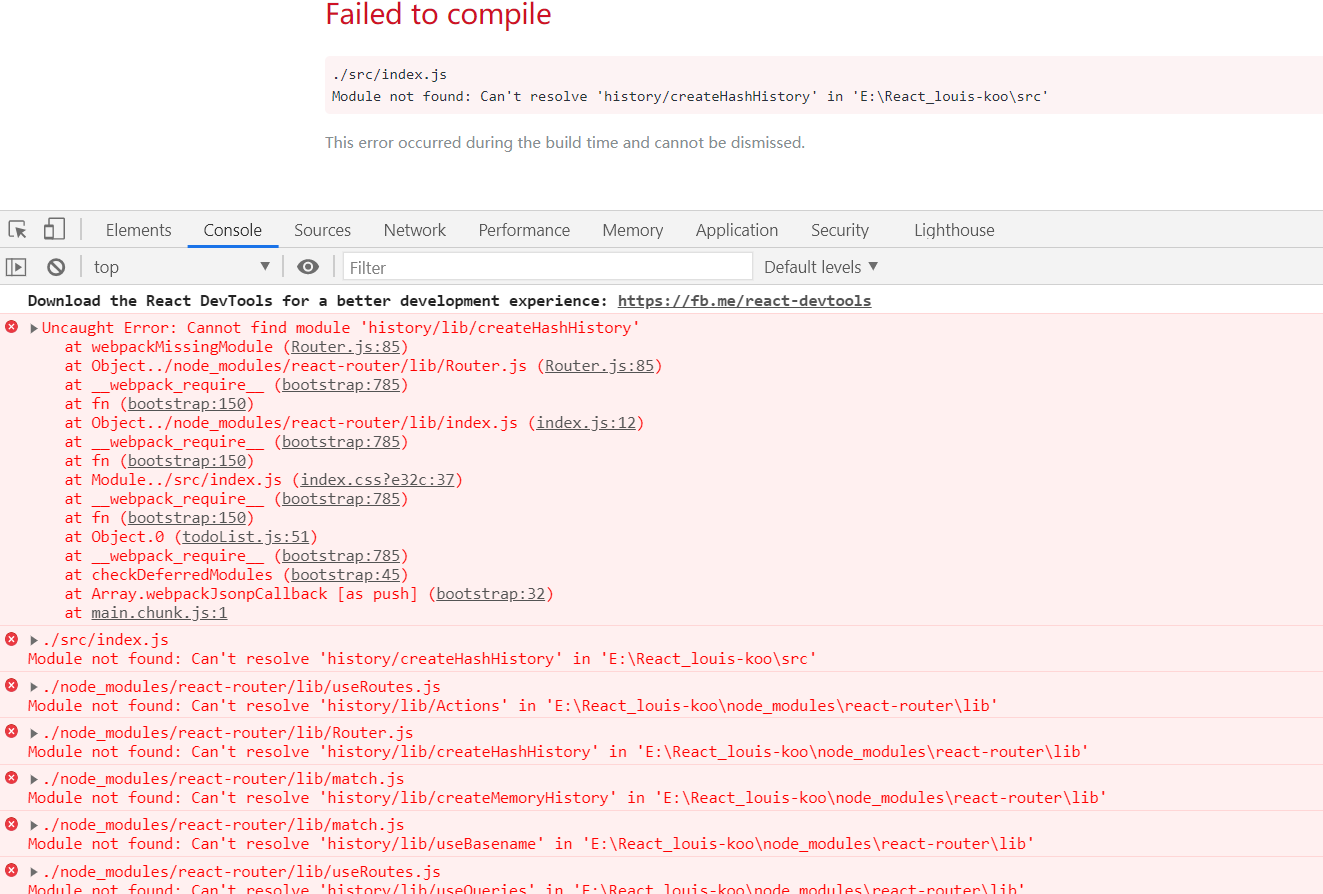Open Router.js line 85 source link
Image resolution: width=1323 pixels, height=894 pixels.
click(x=344, y=347)
